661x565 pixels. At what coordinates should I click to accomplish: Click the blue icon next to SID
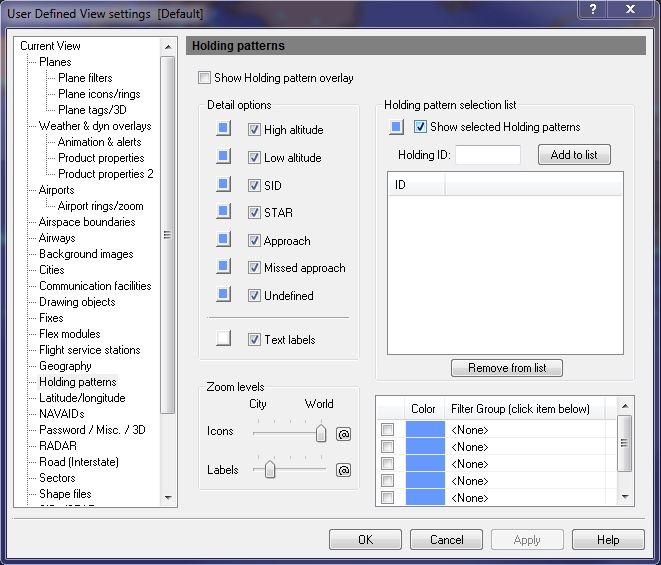224,185
